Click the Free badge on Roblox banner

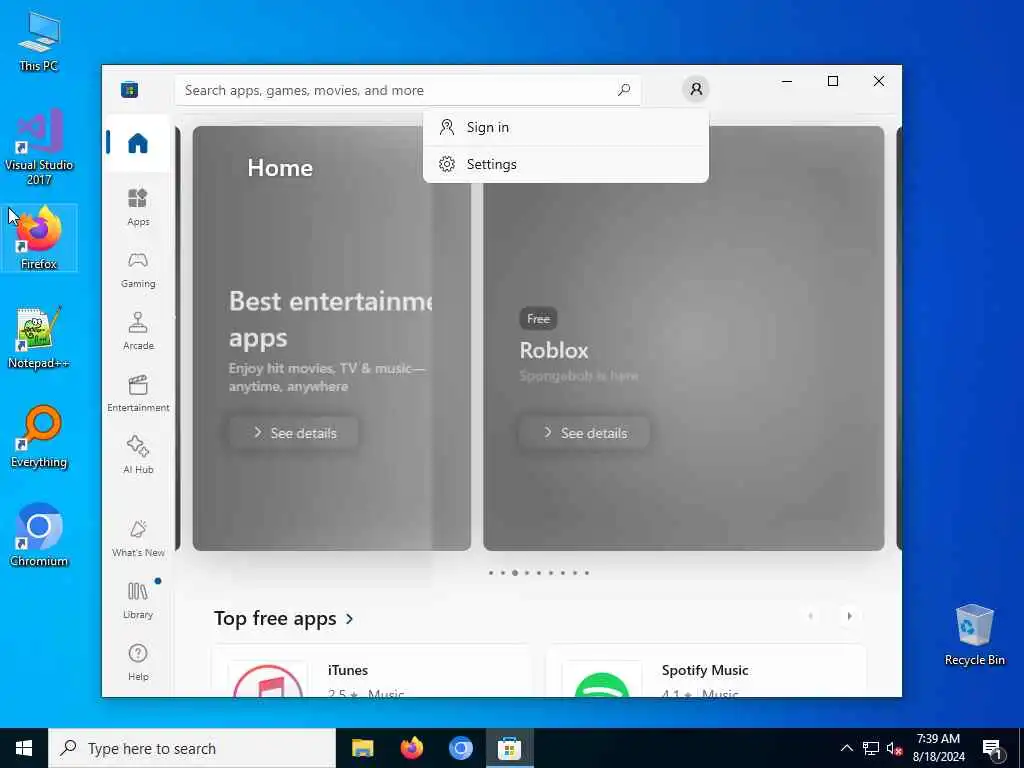coord(538,319)
